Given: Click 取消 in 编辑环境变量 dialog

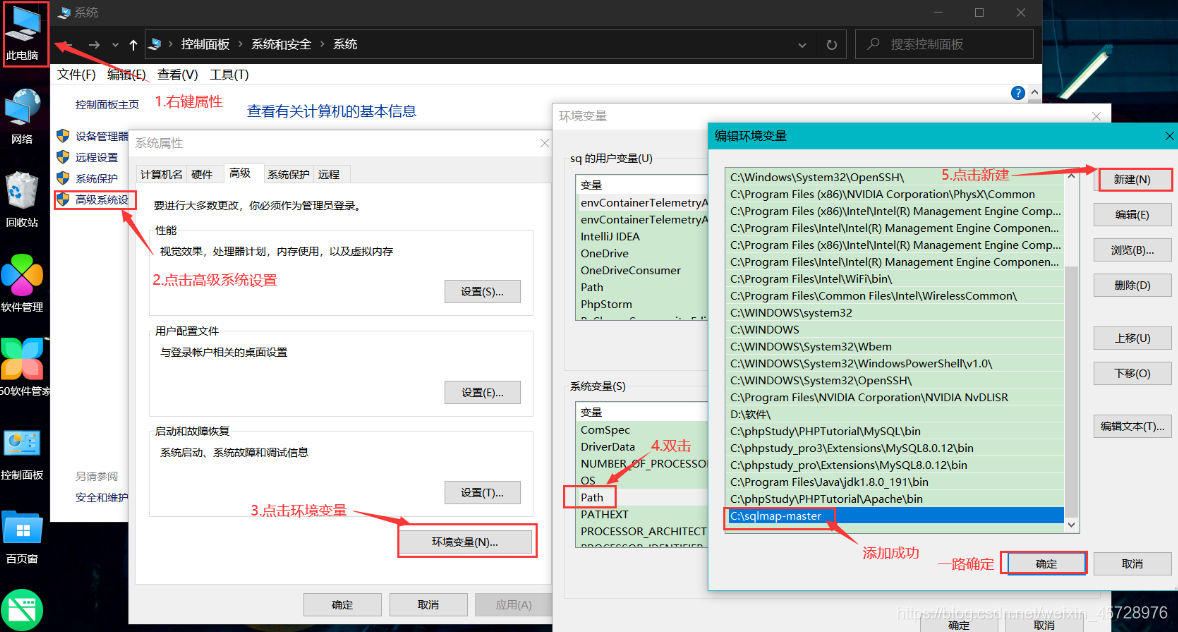Looking at the screenshot, I should coord(1132,564).
